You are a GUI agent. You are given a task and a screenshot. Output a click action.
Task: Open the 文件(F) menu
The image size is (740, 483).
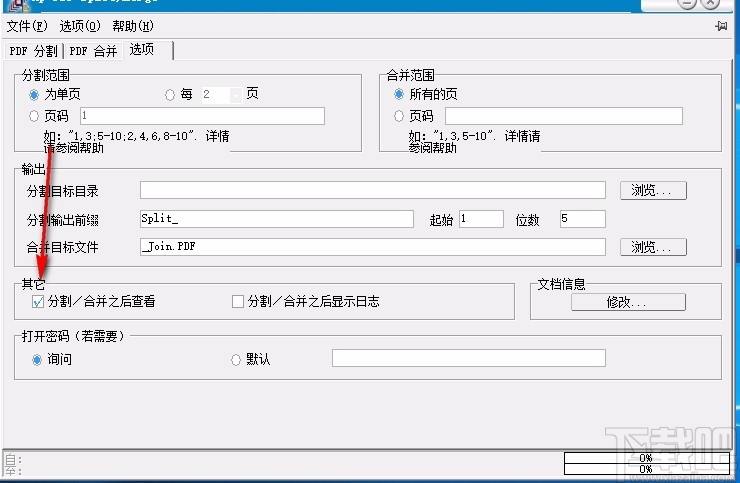(x=27, y=26)
